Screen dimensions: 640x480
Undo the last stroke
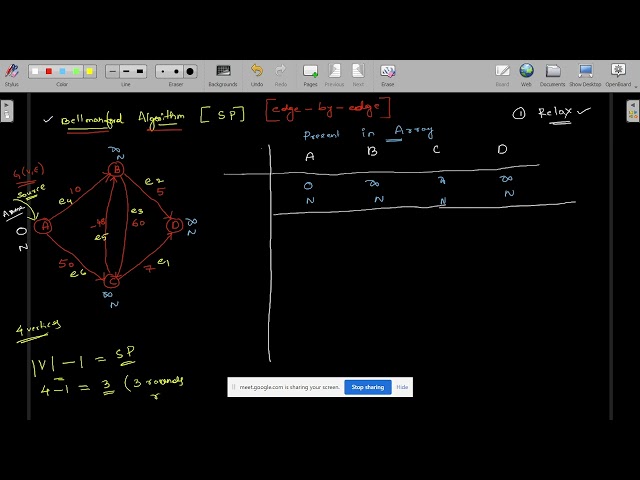[257, 75]
